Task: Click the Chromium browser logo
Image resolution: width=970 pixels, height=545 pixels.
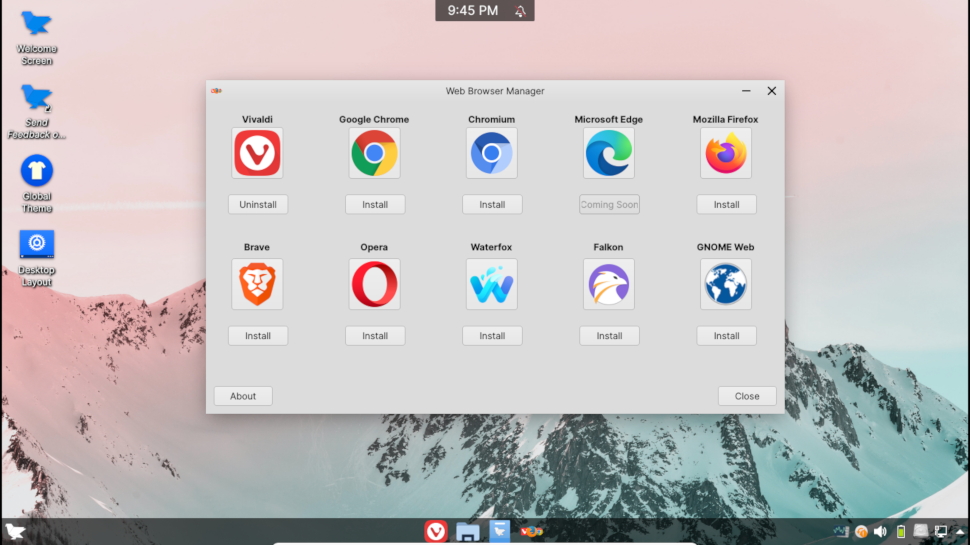Action: click(492, 153)
